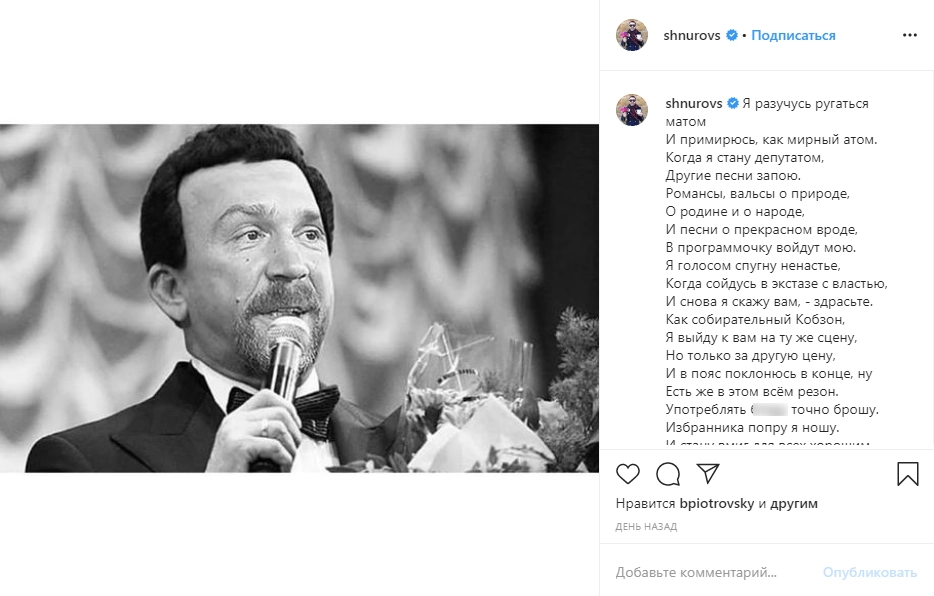The image size is (934, 596).
Task: Open the shnurovs username in the header
Action: click(692, 35)
